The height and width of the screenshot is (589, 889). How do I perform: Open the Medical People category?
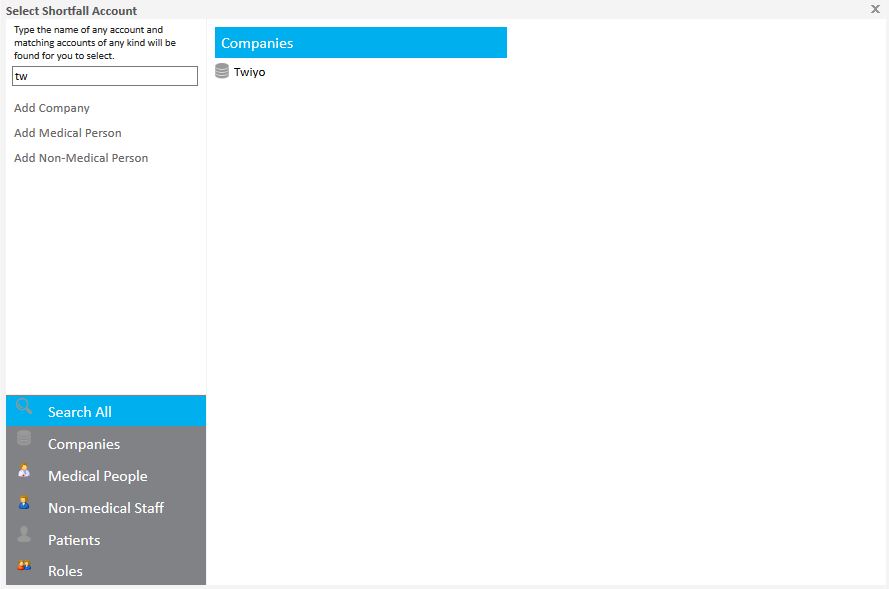coord(97,476)
